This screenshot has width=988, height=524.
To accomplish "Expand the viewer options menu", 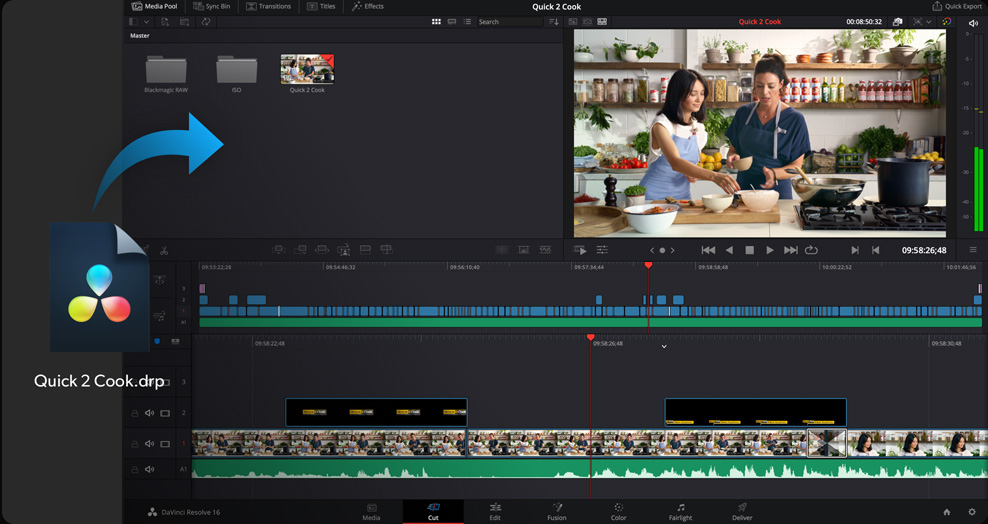I will (973, 250).
